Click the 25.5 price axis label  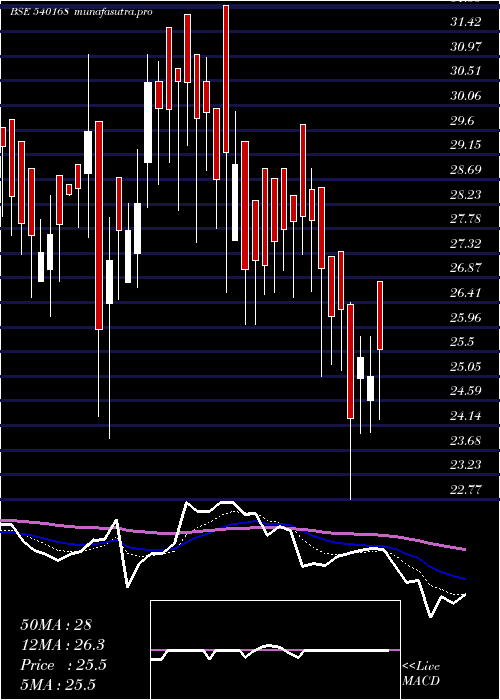[x=463, y=342]
